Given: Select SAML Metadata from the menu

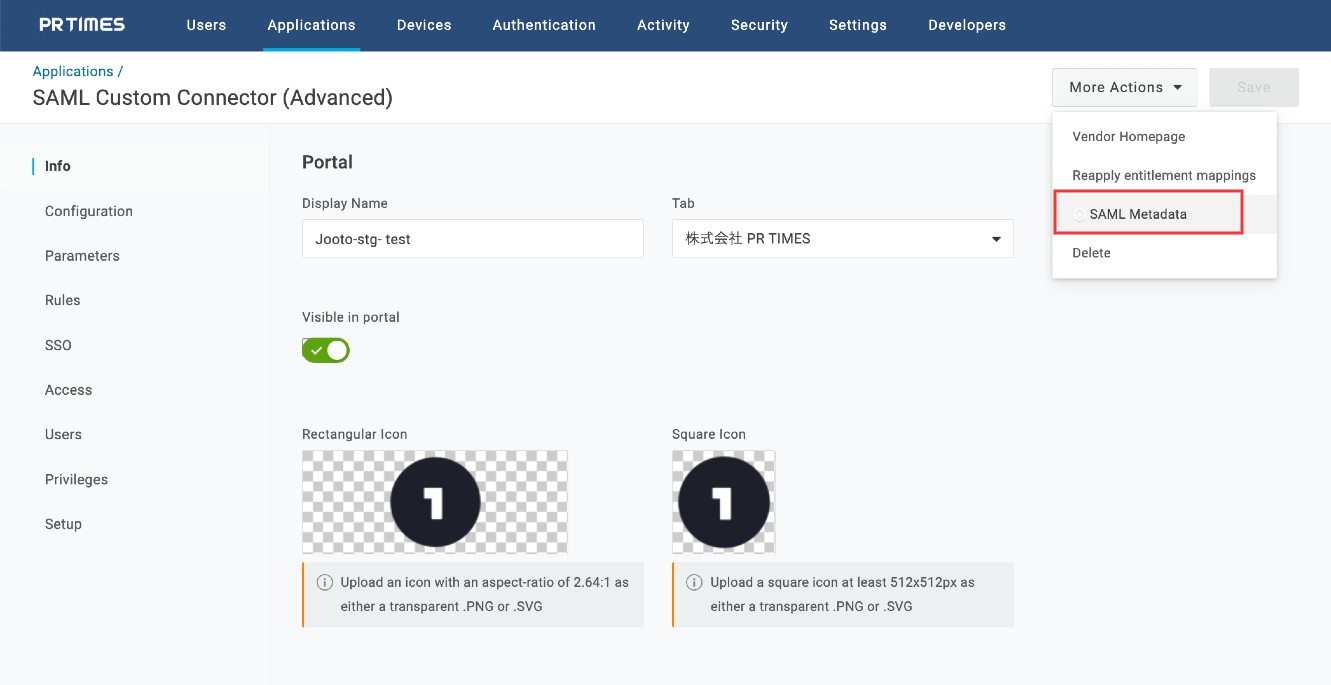Looking at the screenshot, I should [1138, 214].
